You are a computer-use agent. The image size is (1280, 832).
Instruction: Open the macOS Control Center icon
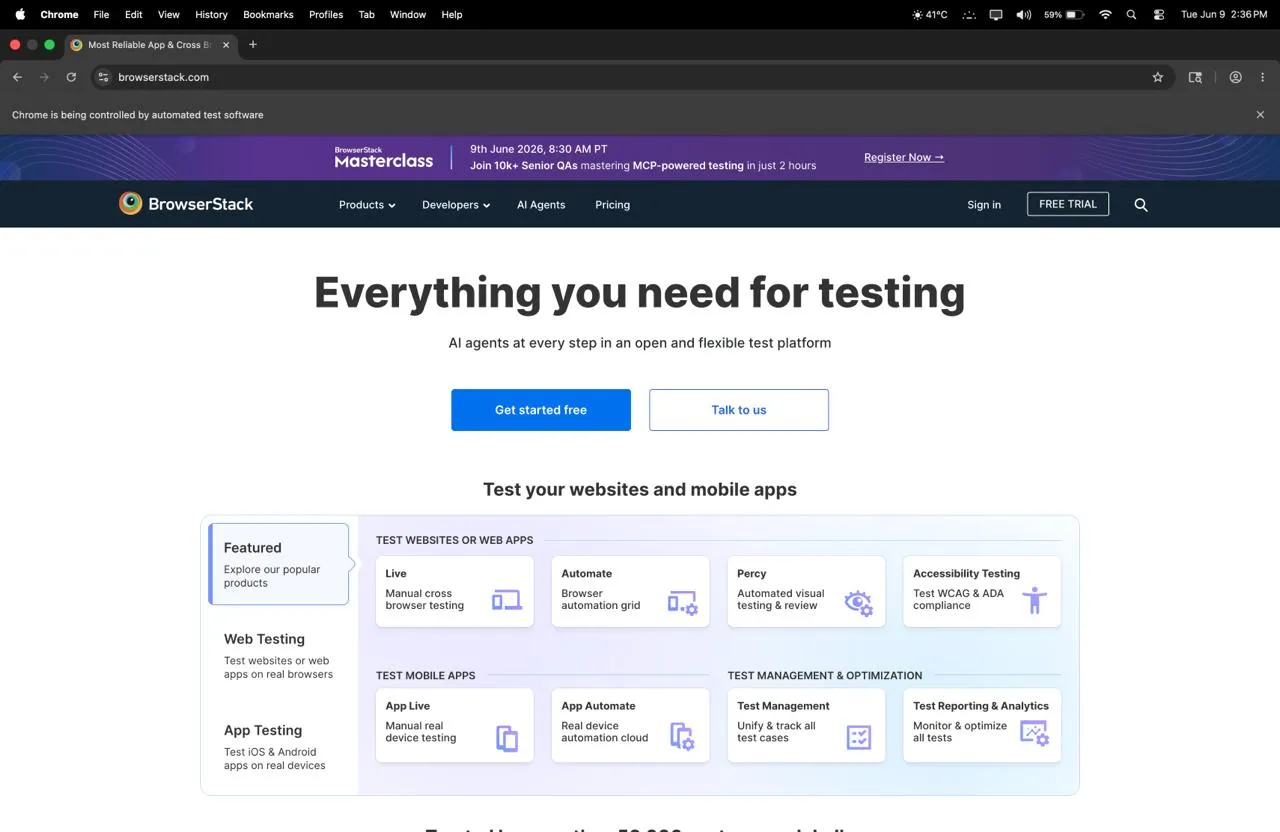coord(1159,15)
